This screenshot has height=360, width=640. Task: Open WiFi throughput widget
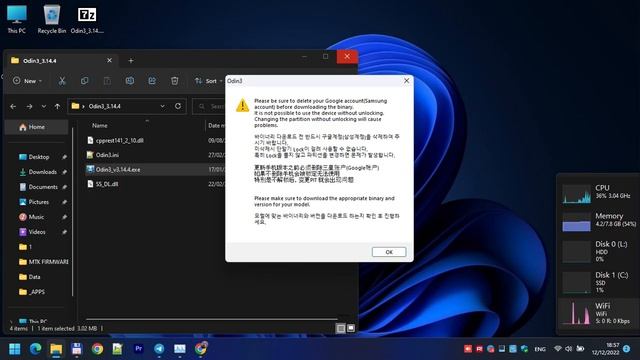tap(598, 313)
